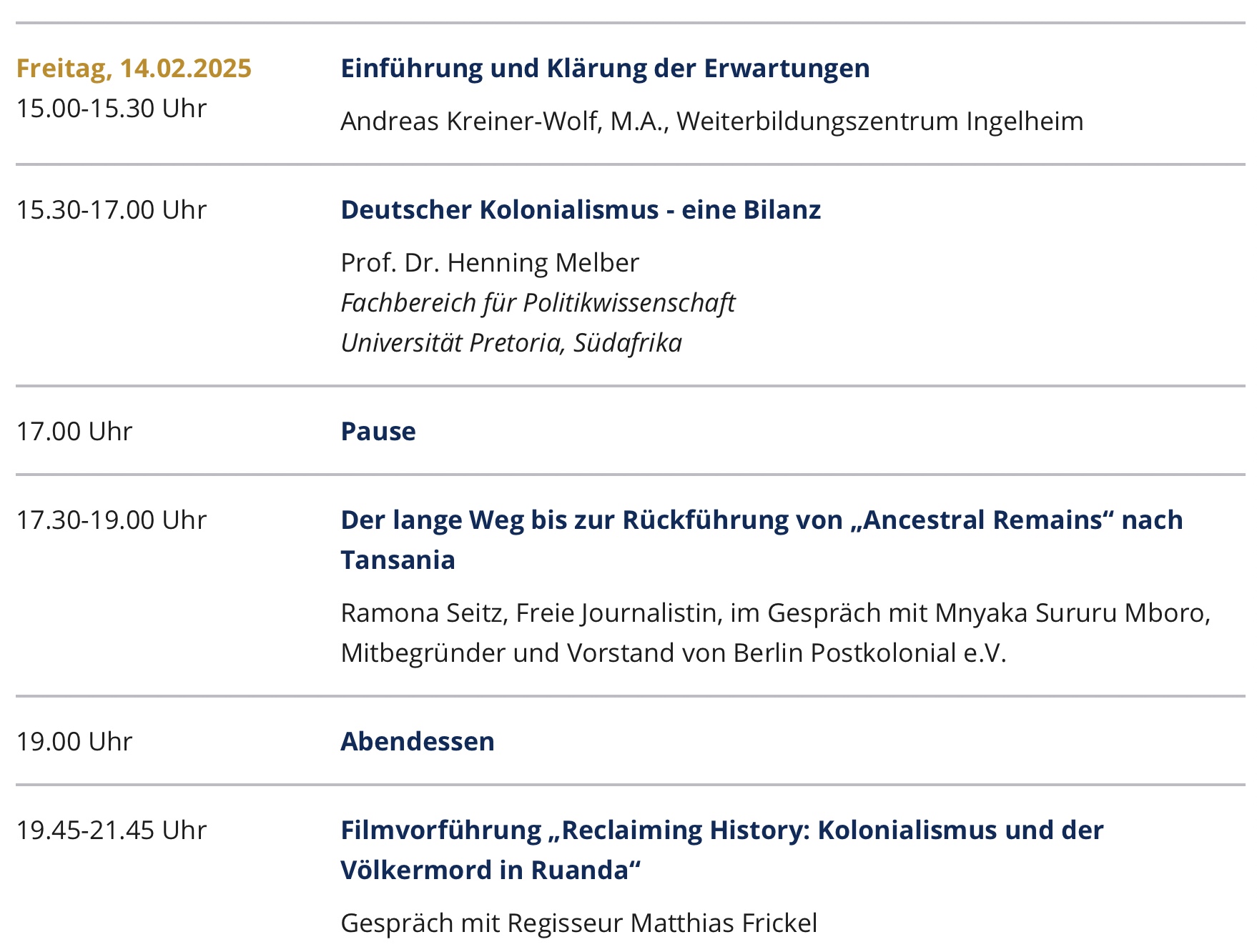Open the session Einführung und Klärung der Erwartungen
This screenshot has width=1257, height=952.
tap(605, 69)
